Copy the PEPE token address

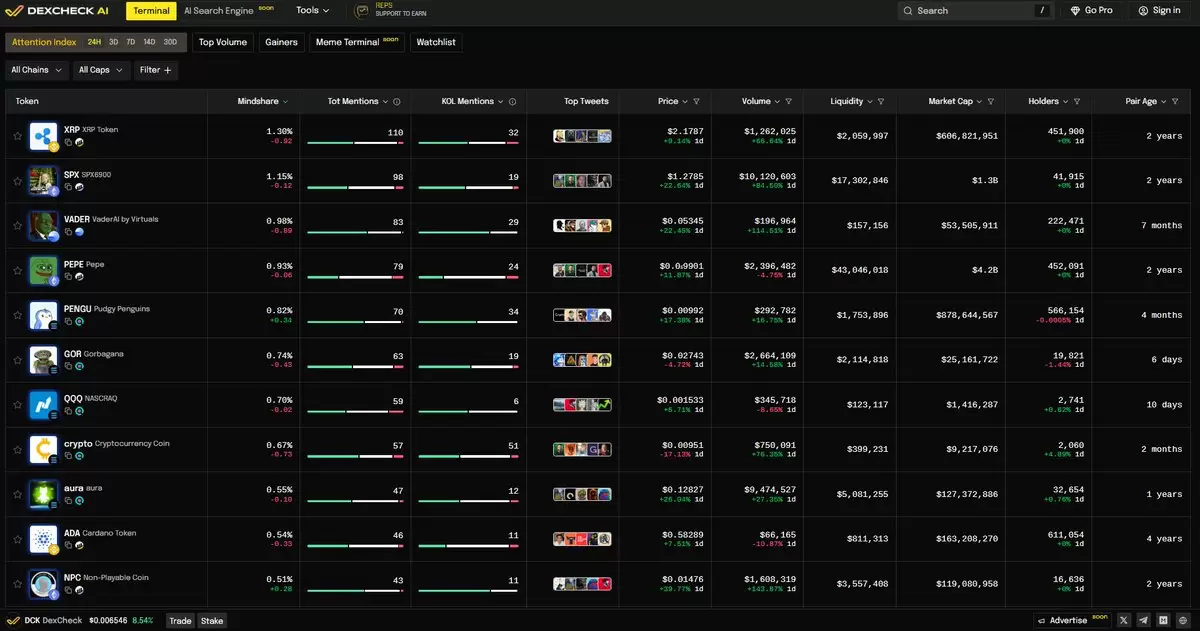[68, 277]
